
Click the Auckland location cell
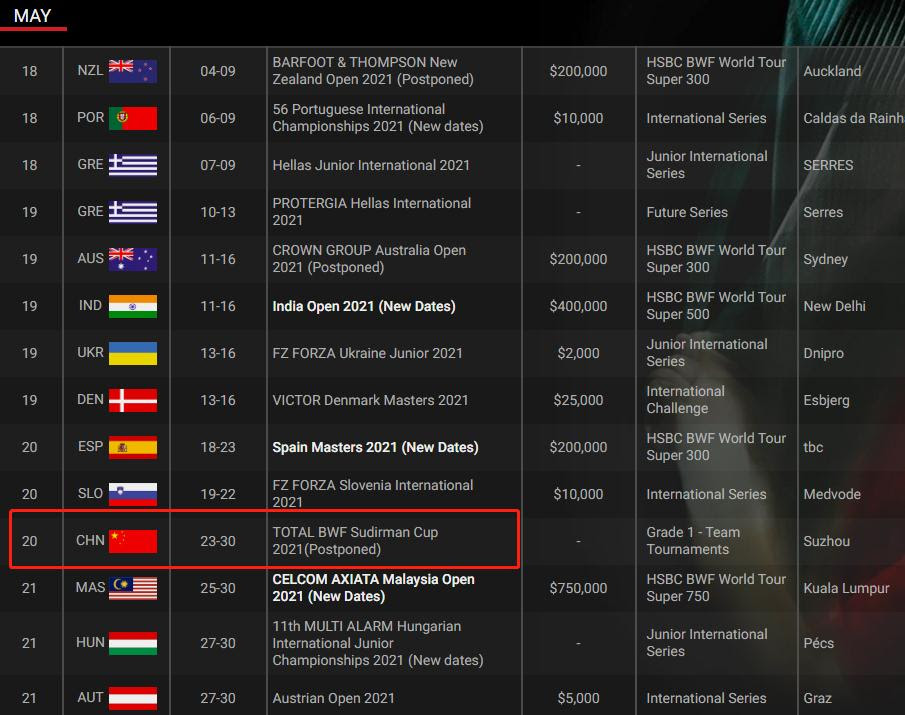tap(832, 71)
